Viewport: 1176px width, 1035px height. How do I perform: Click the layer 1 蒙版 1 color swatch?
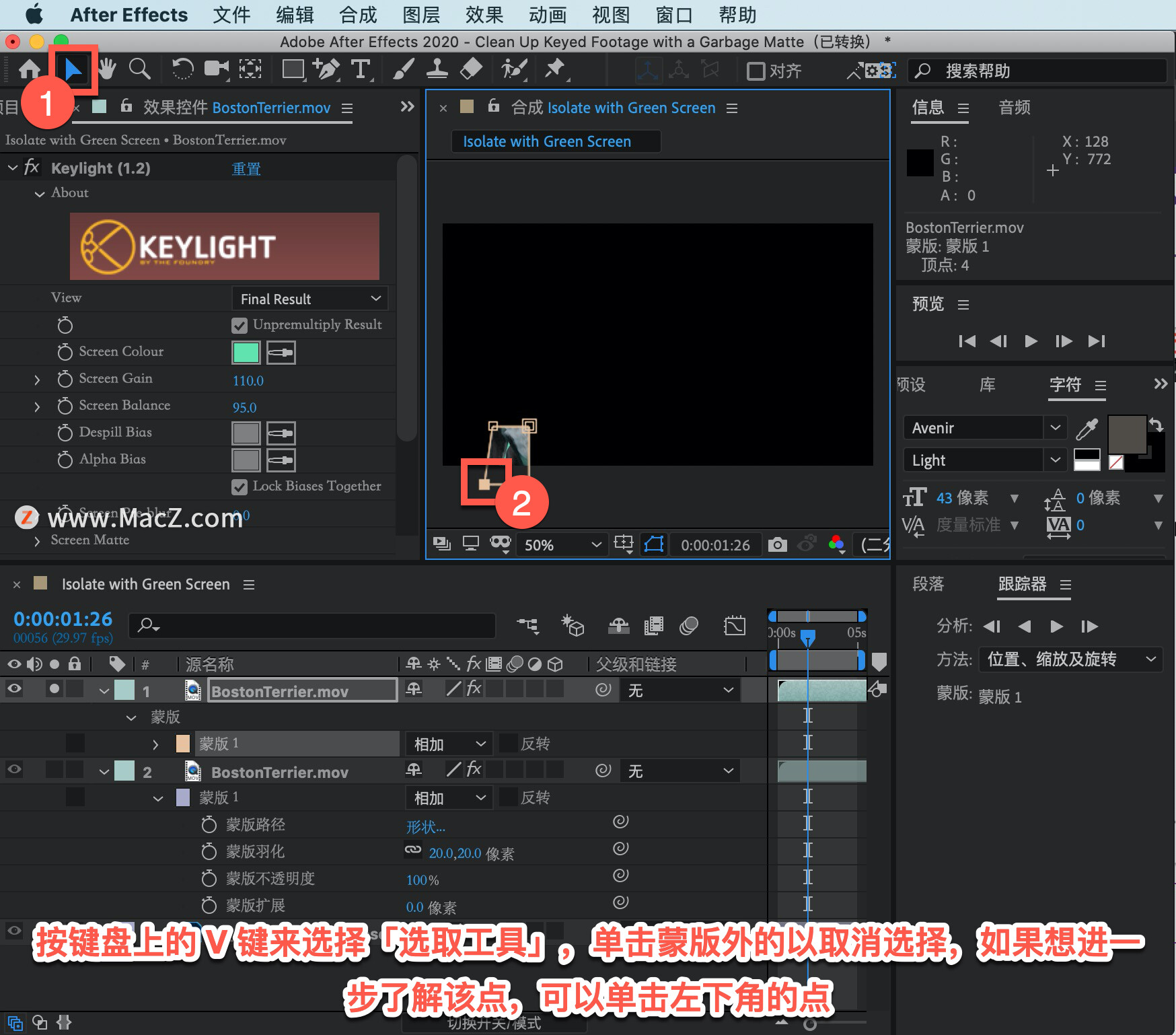(x=182, y=744)
